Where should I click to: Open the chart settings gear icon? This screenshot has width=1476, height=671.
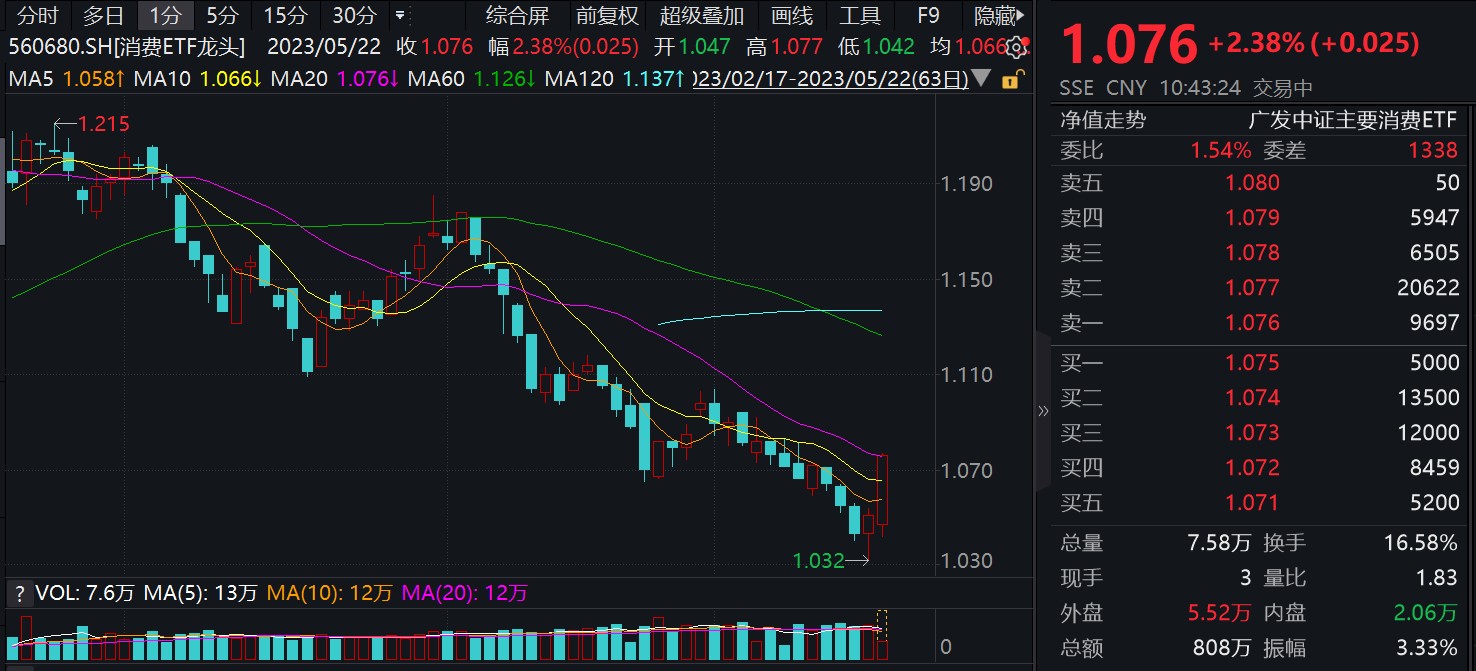coord(1018,46)
